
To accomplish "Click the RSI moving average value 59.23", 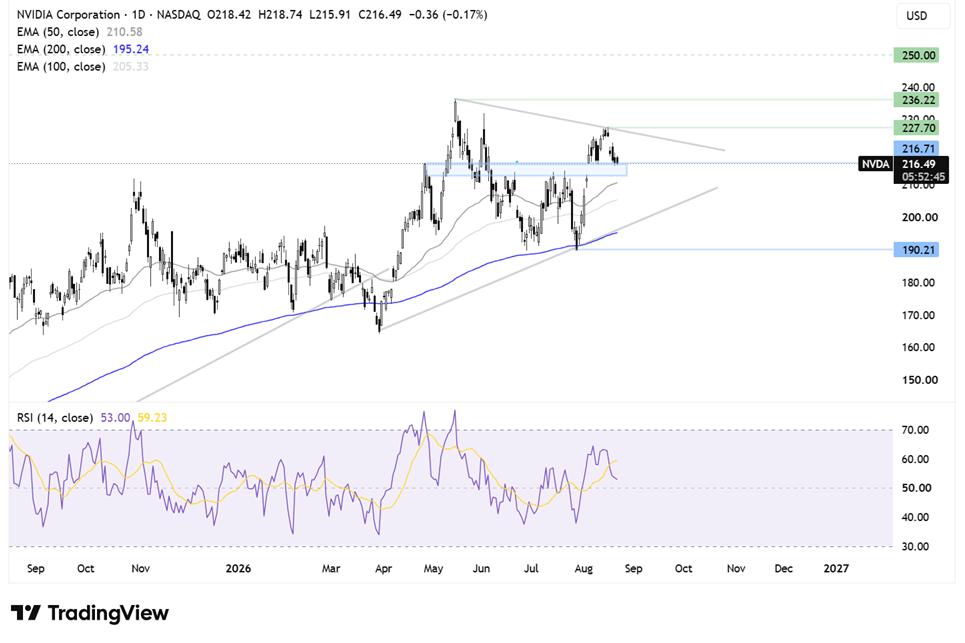I will click(152, 417).
